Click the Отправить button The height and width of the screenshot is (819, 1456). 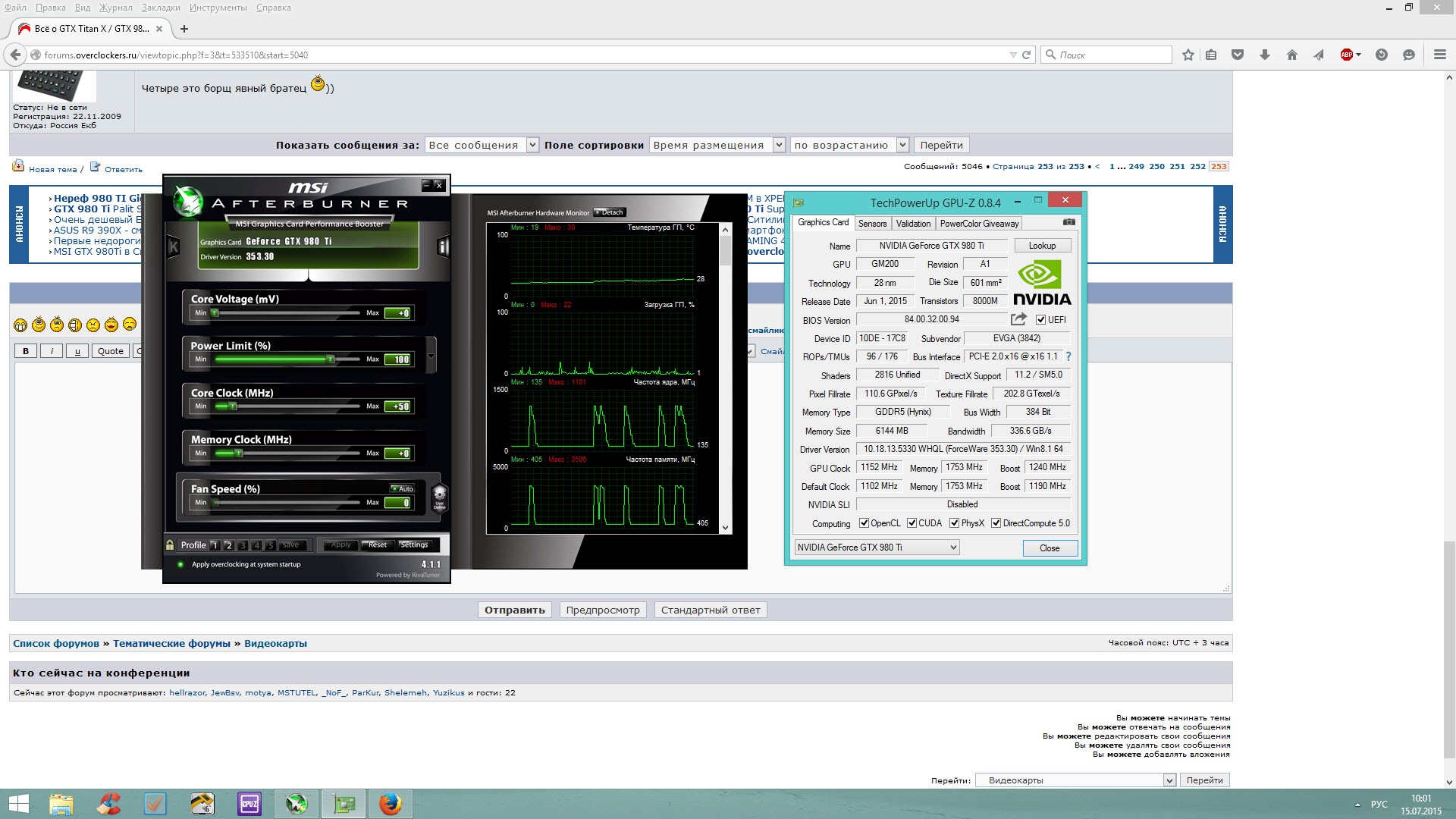click(x=514, y=610)
